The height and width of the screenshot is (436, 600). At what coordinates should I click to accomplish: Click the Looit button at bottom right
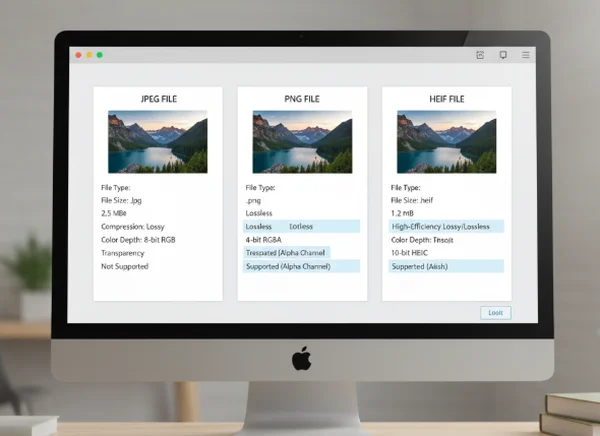(x=495, y=313)
